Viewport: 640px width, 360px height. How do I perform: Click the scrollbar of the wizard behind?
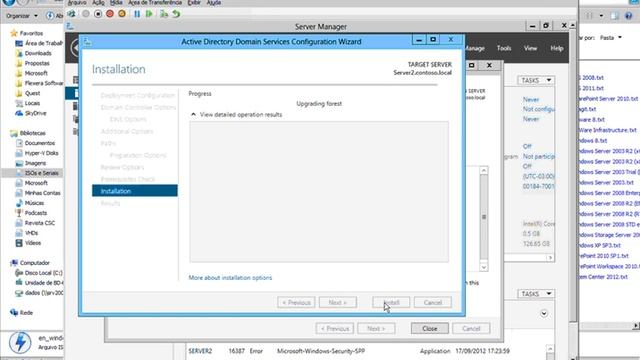pos(484,218)
